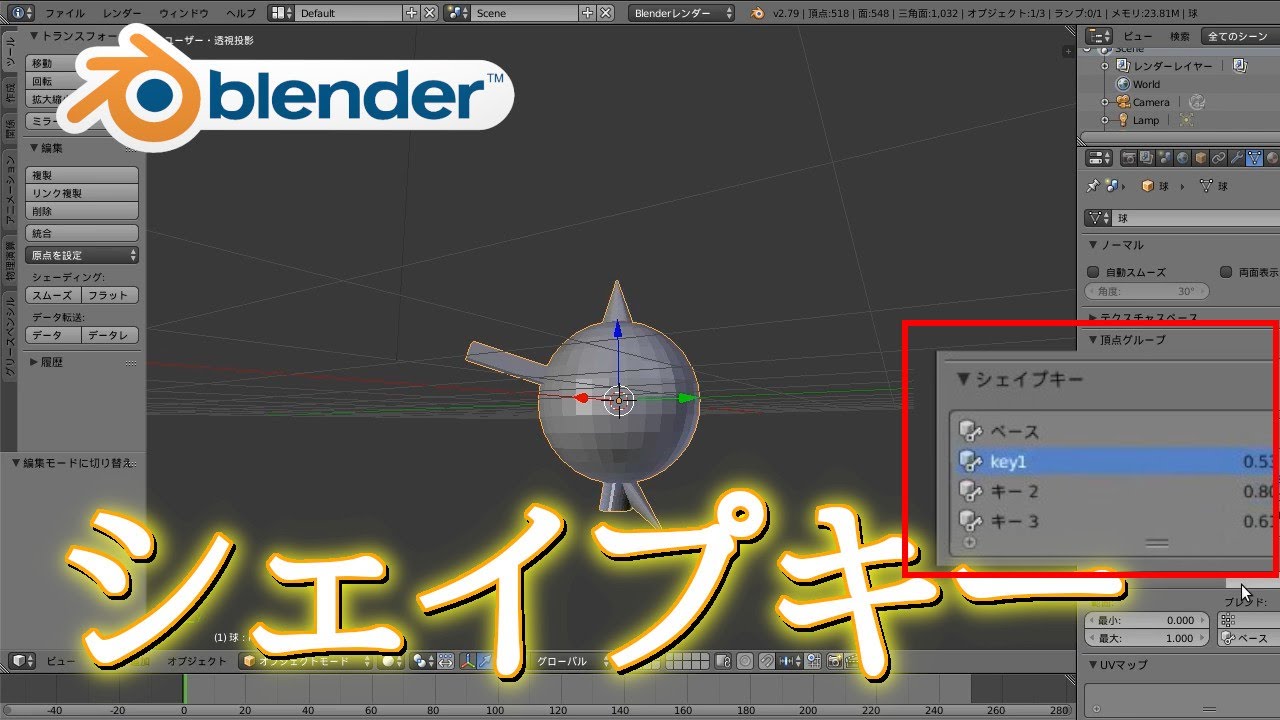Toggle the pin icon in properties
The image size is (1280, 720).
pyautogui.click(x=1093, y=186)
